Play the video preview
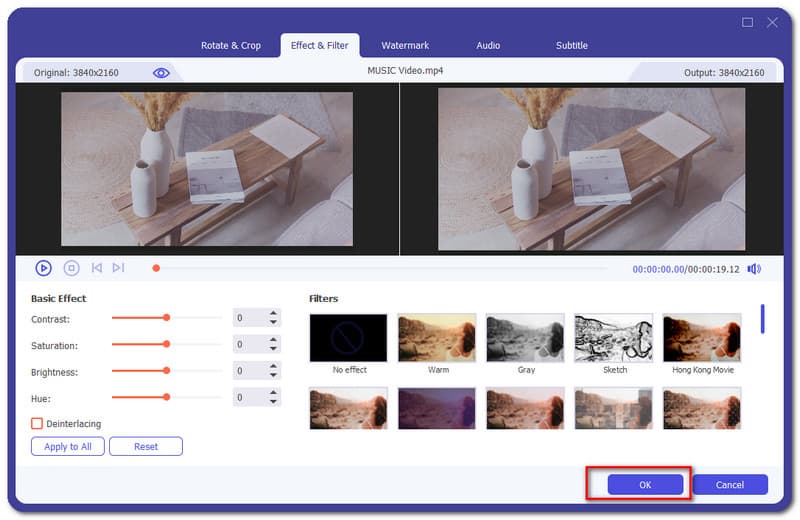The height and width of the screenshot is (520, 800). click(x=43, y=268)
